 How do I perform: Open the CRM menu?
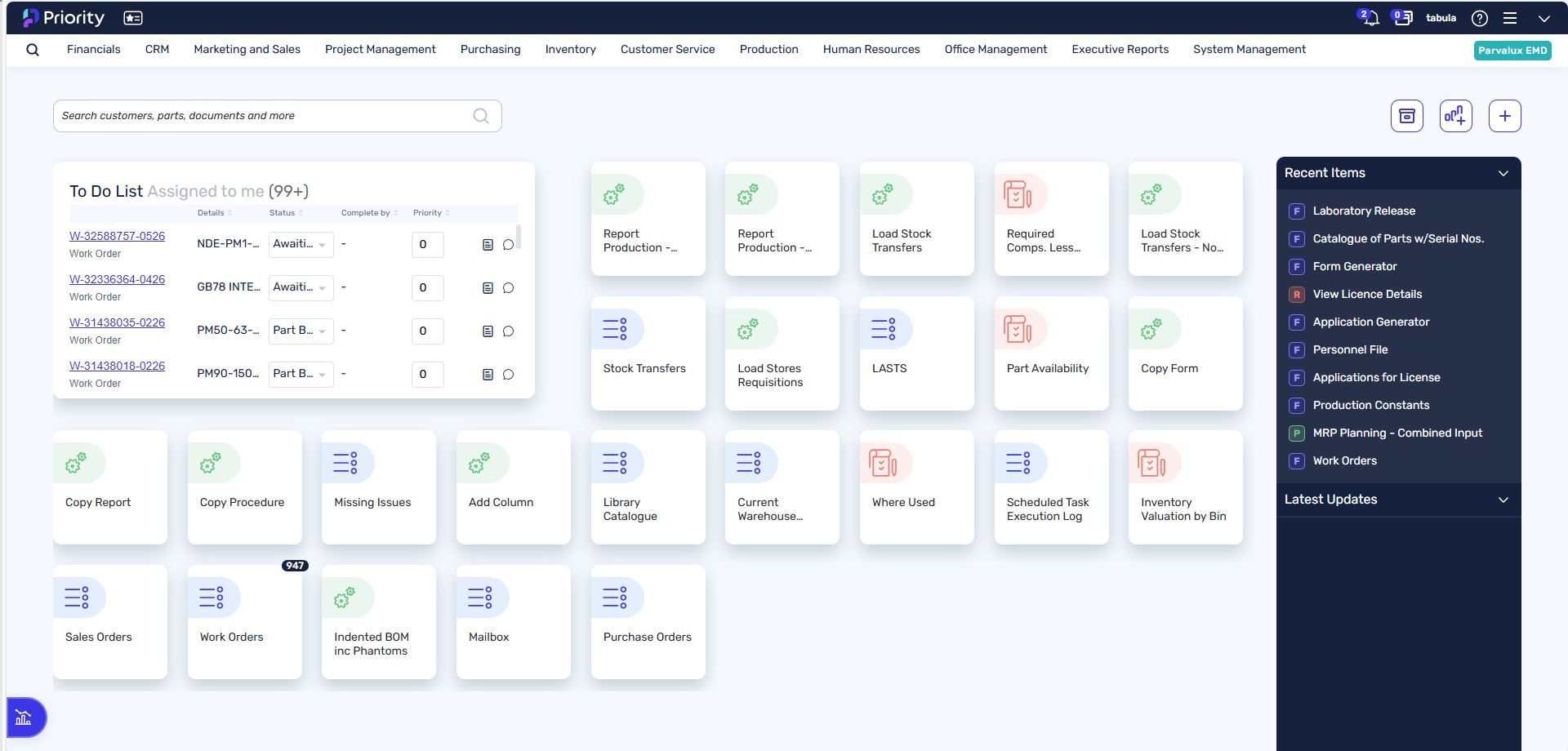pos(158,50)
